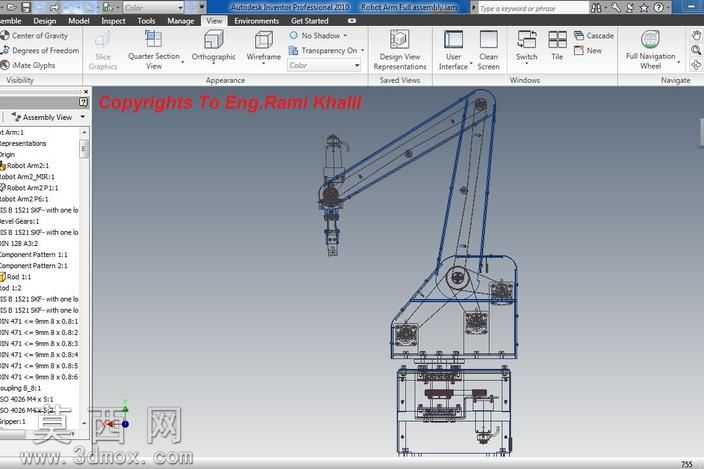
Task: Switch to the Model ribbon tab
Action: (79, 21)
